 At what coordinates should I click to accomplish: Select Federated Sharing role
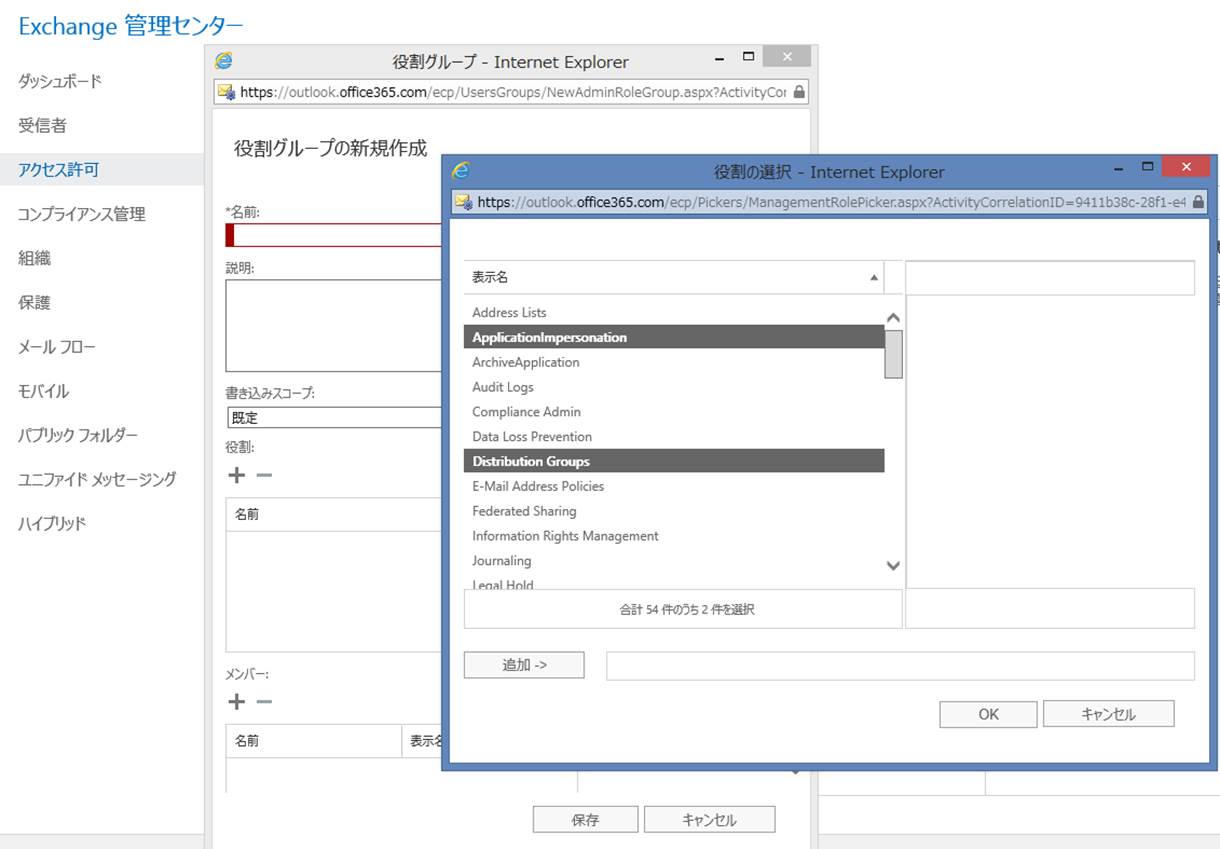(674, 511)
